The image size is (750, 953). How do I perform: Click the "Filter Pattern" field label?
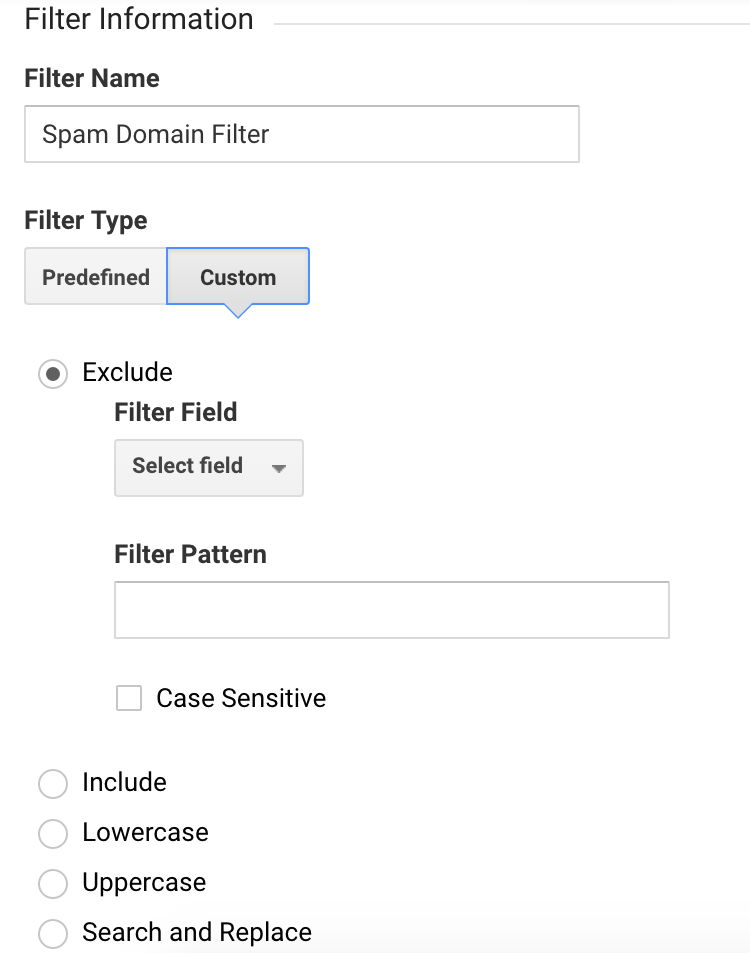pos(190,554)
